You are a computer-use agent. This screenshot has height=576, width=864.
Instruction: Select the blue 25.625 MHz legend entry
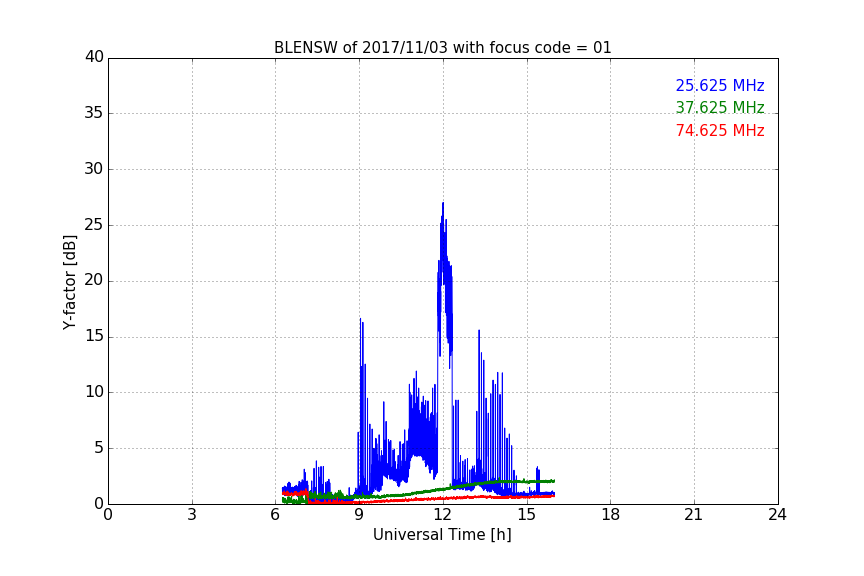(x=719, y=86)
